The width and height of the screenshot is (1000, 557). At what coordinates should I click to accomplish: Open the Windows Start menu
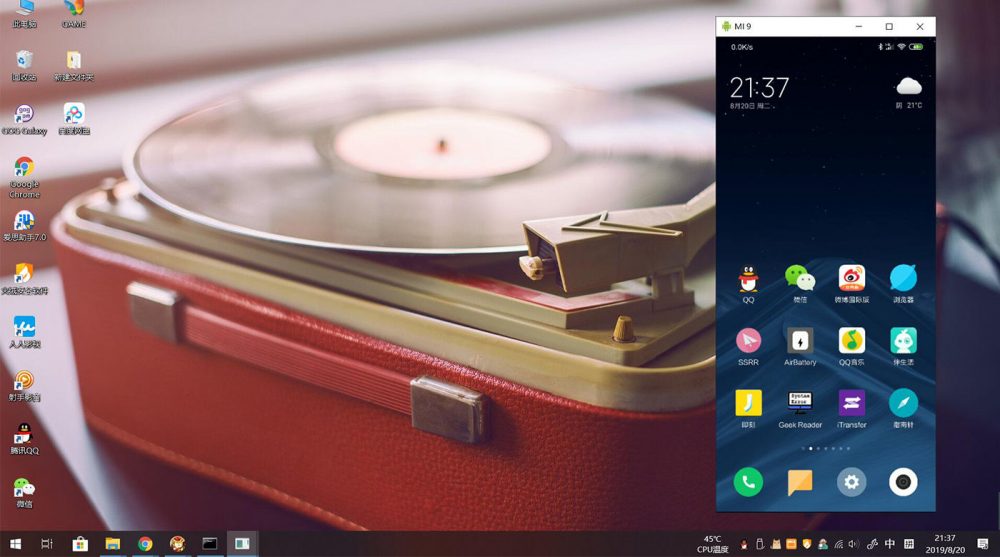[x=15, y=544]
